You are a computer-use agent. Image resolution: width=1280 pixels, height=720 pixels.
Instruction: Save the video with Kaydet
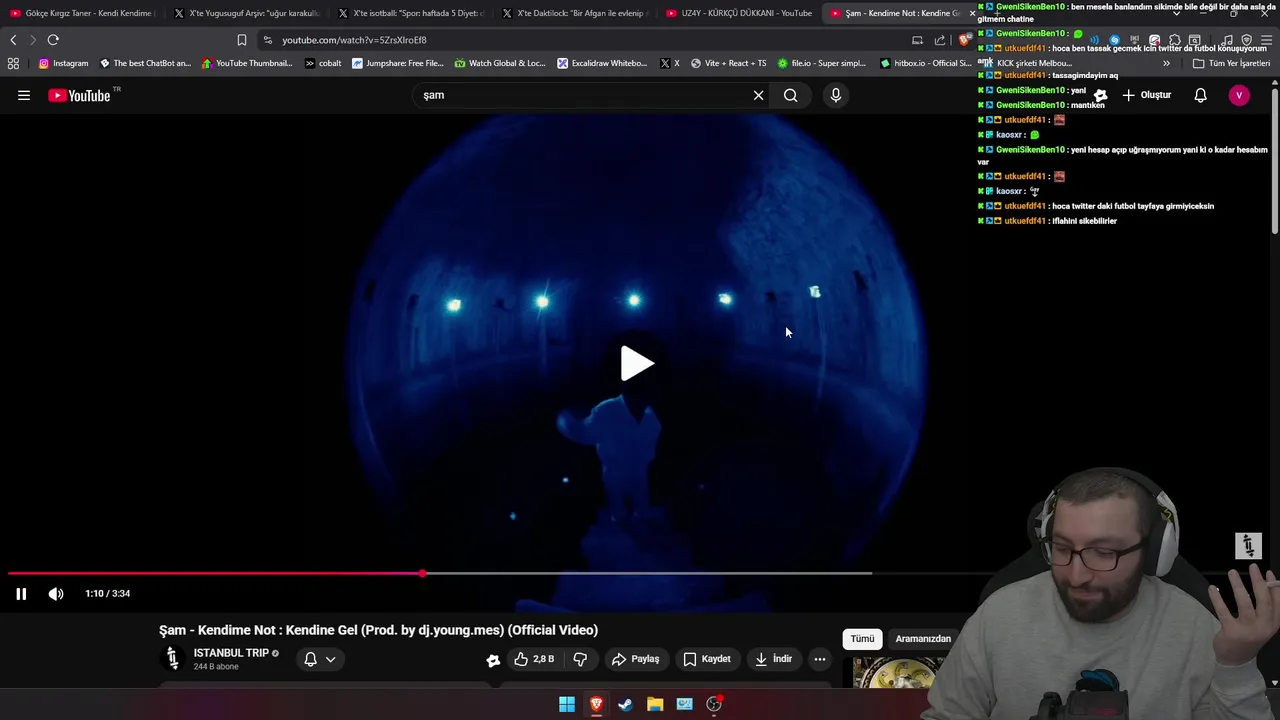(x=706, y=659)
